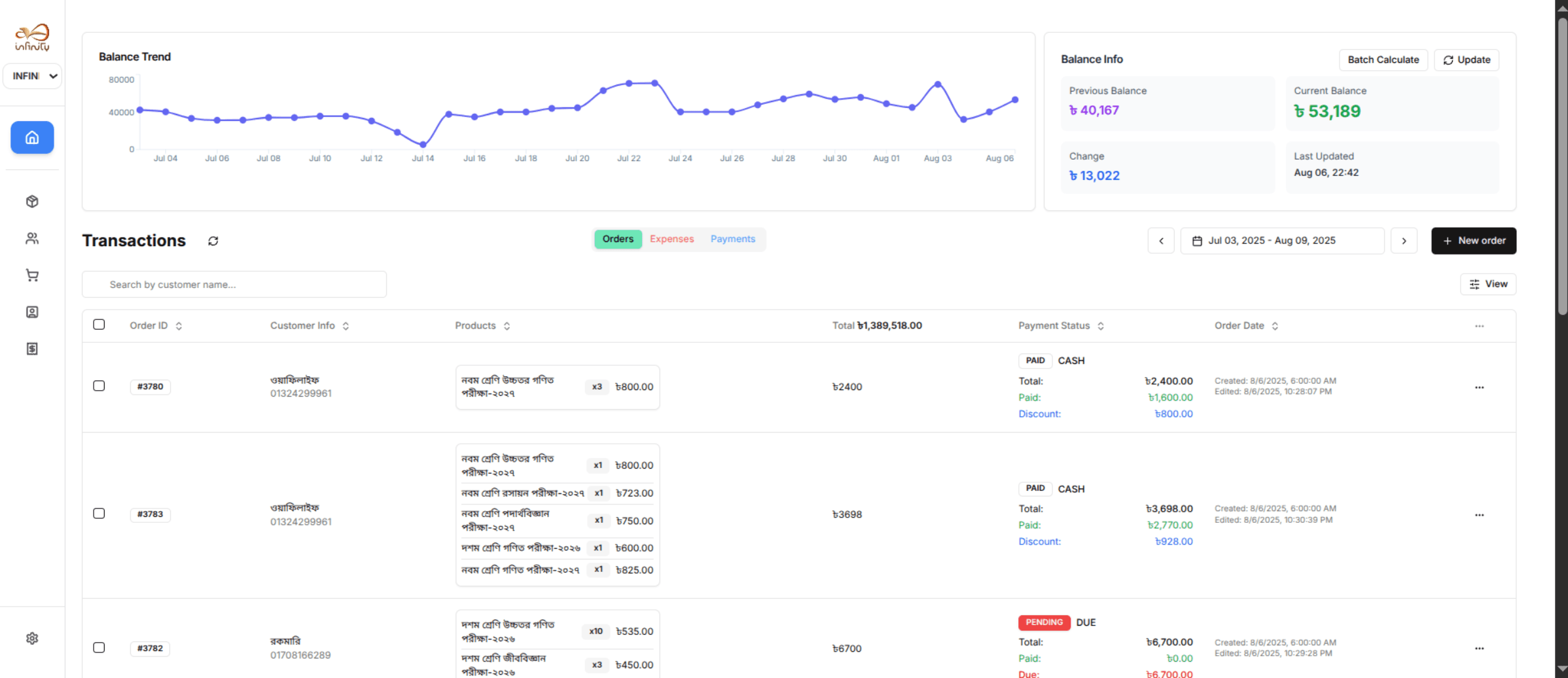The width and height of the screenshot is (1568, 678).
Task: Click the Batch Calculate button
Action: [x=1383, y=60]
